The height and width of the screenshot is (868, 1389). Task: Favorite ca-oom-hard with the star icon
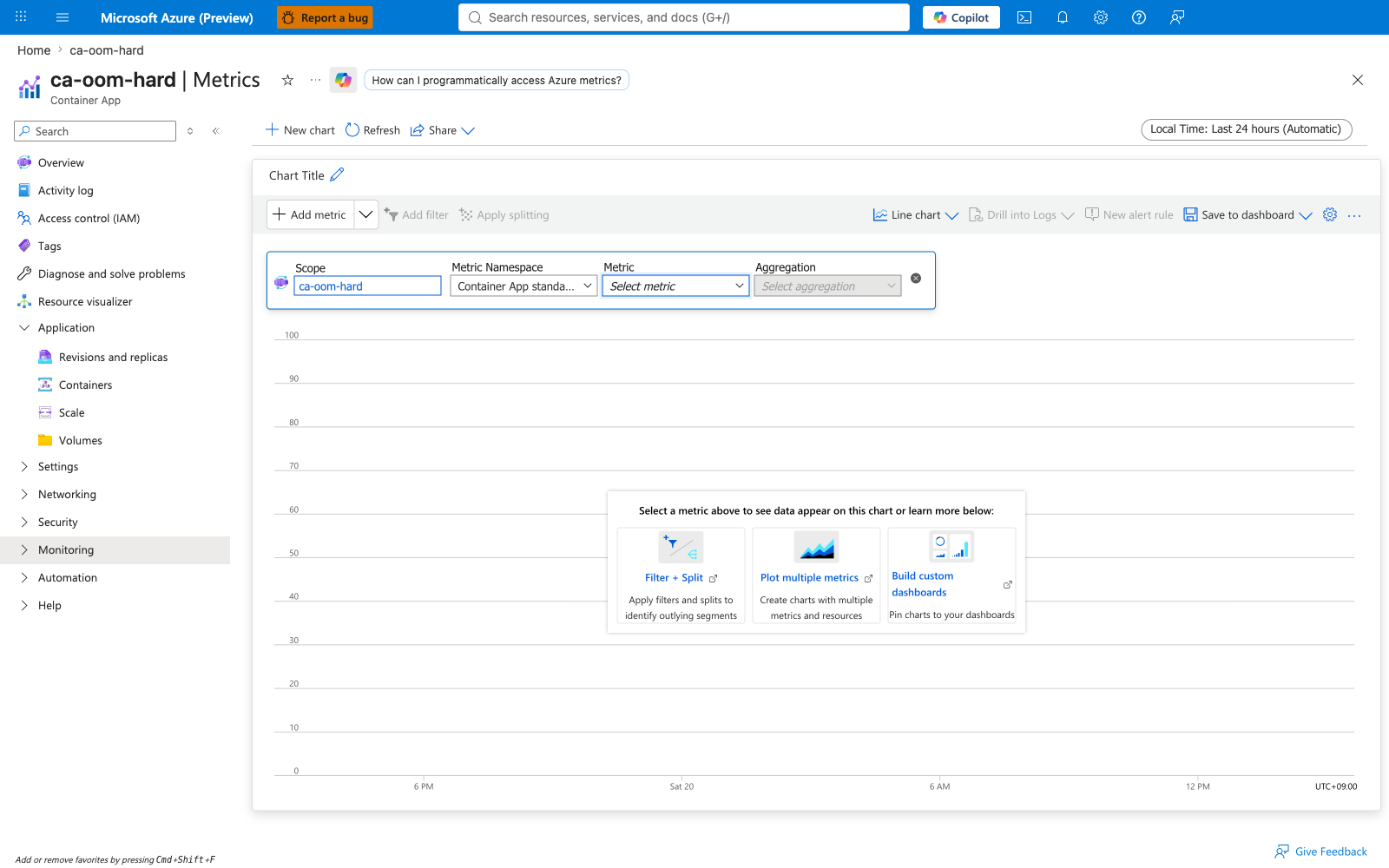point(287,80)
